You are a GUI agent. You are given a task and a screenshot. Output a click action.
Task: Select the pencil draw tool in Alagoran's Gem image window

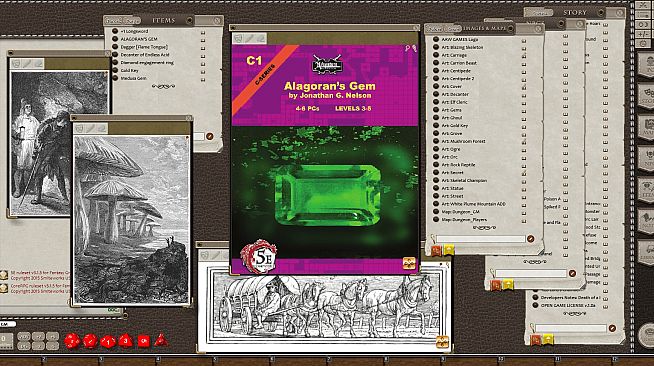coord(249,38)
